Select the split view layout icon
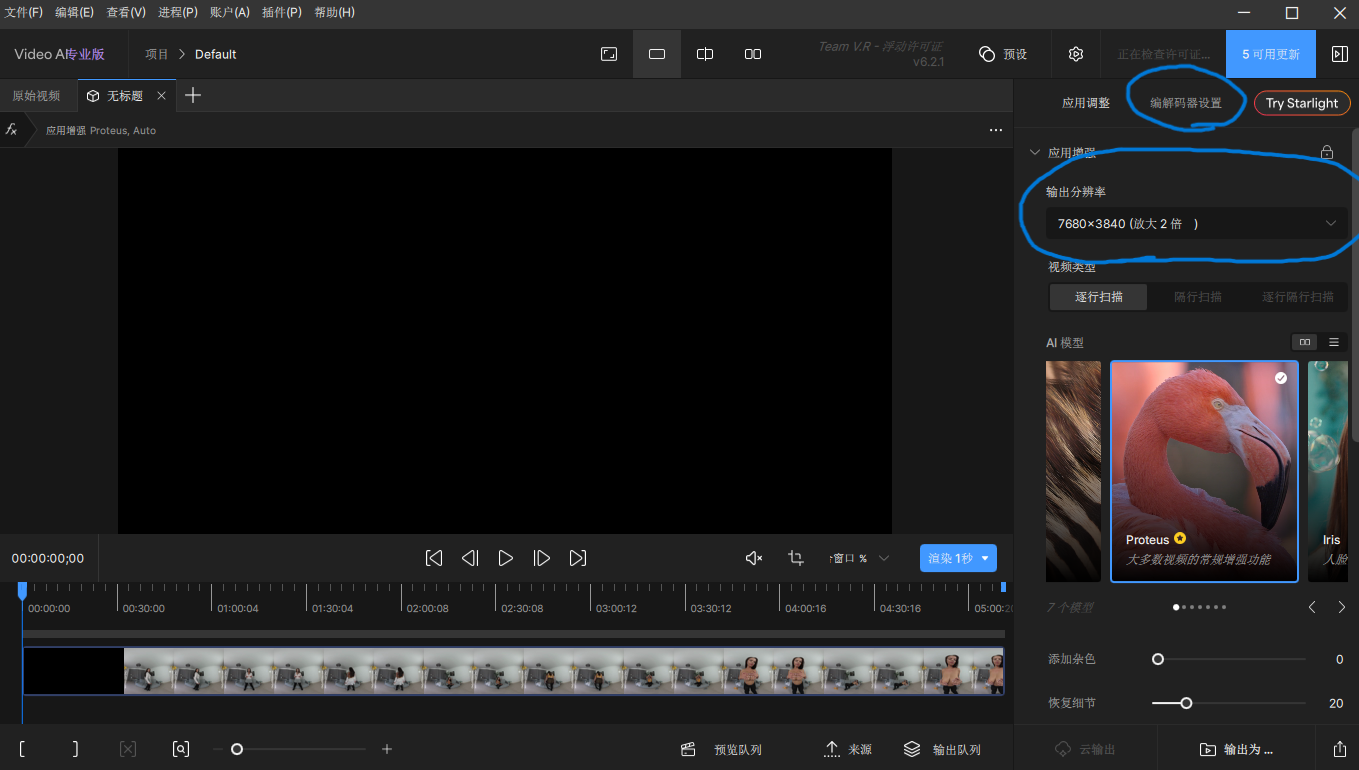 [x=705, y=54]
